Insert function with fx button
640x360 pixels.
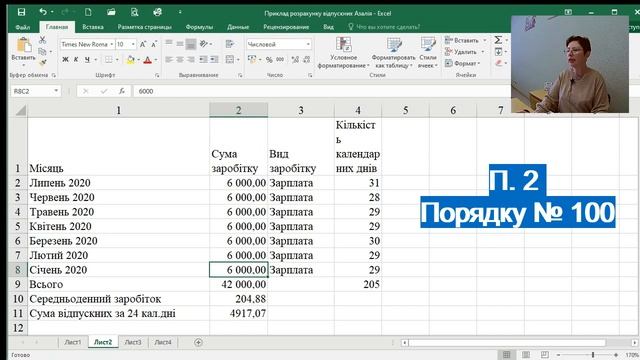122,91
